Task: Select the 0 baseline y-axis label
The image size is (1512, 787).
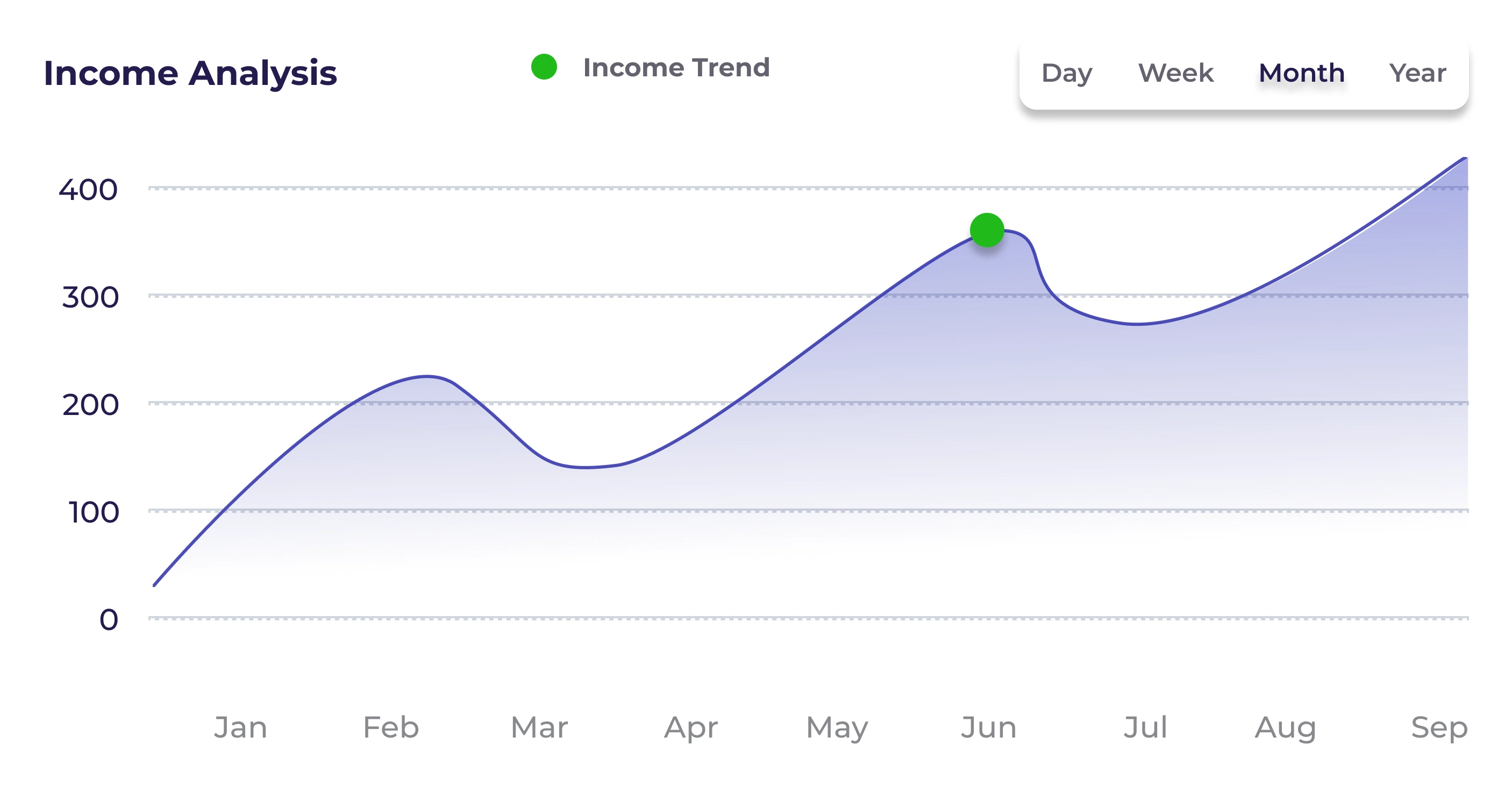Action: click(x=109, y=620)
